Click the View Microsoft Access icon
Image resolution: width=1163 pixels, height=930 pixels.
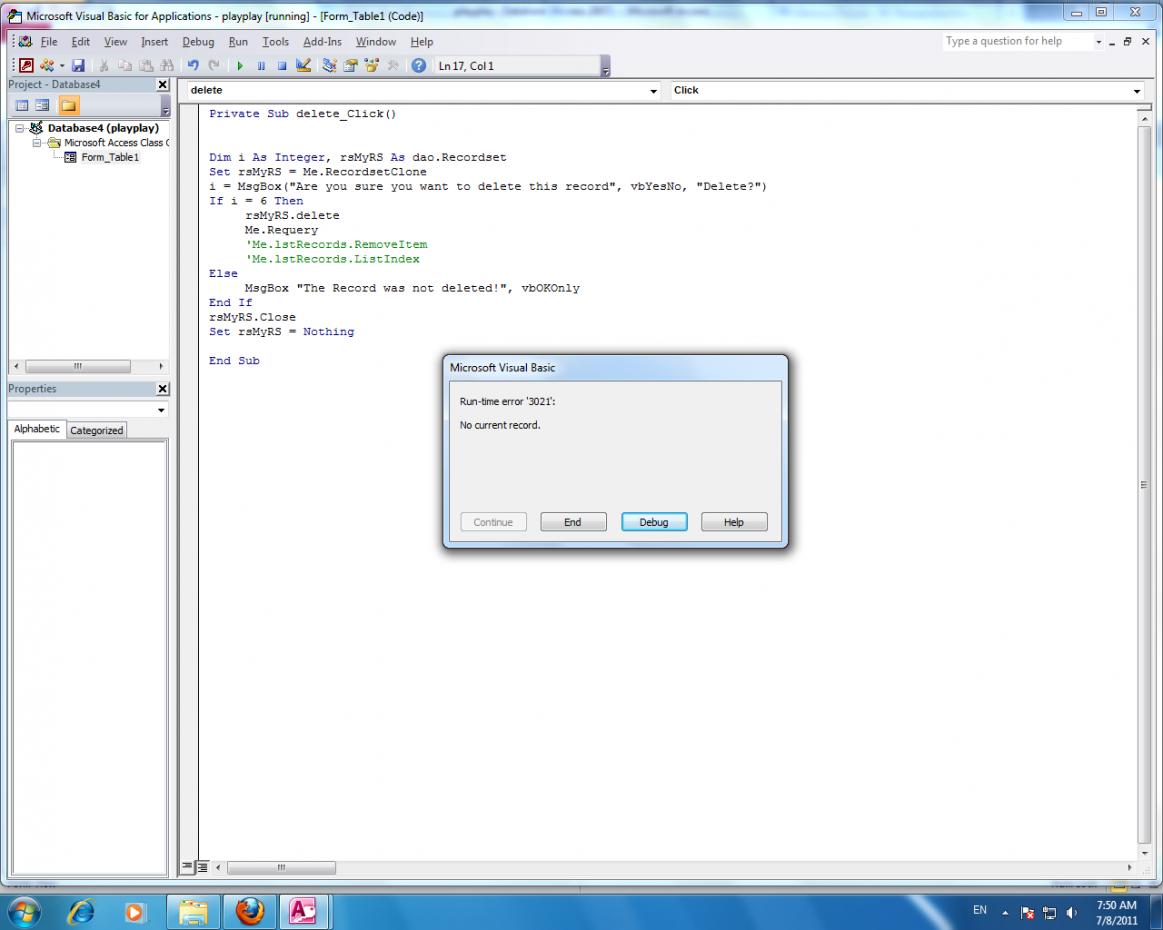(27, 66)
